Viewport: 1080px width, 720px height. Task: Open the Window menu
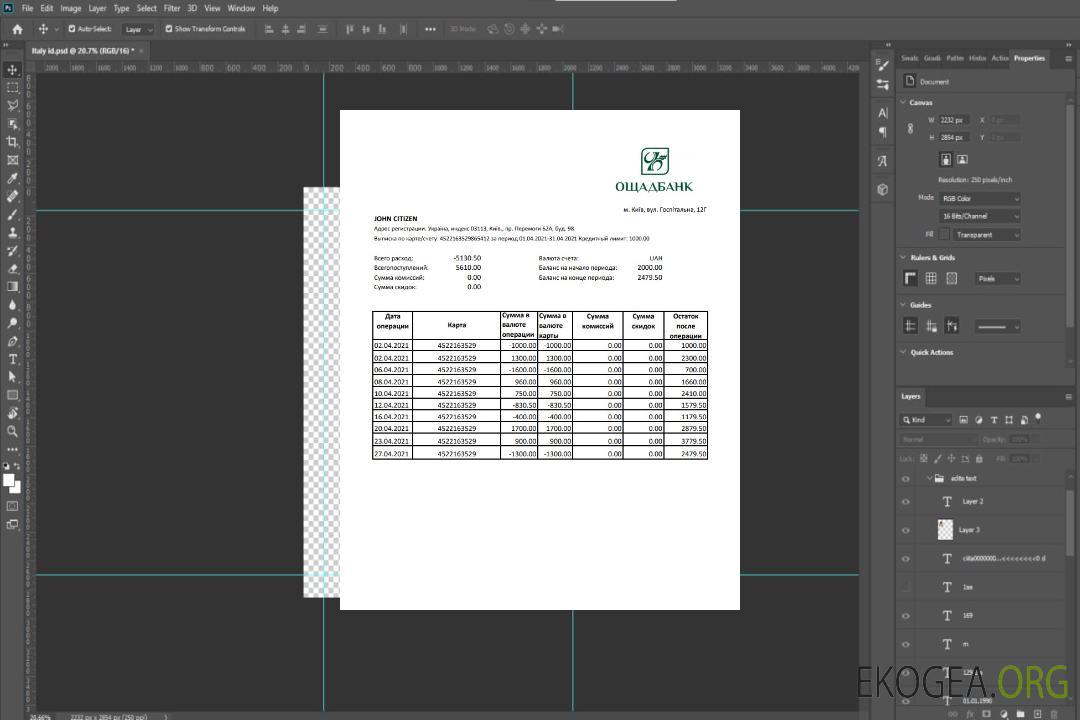(241, 8)
